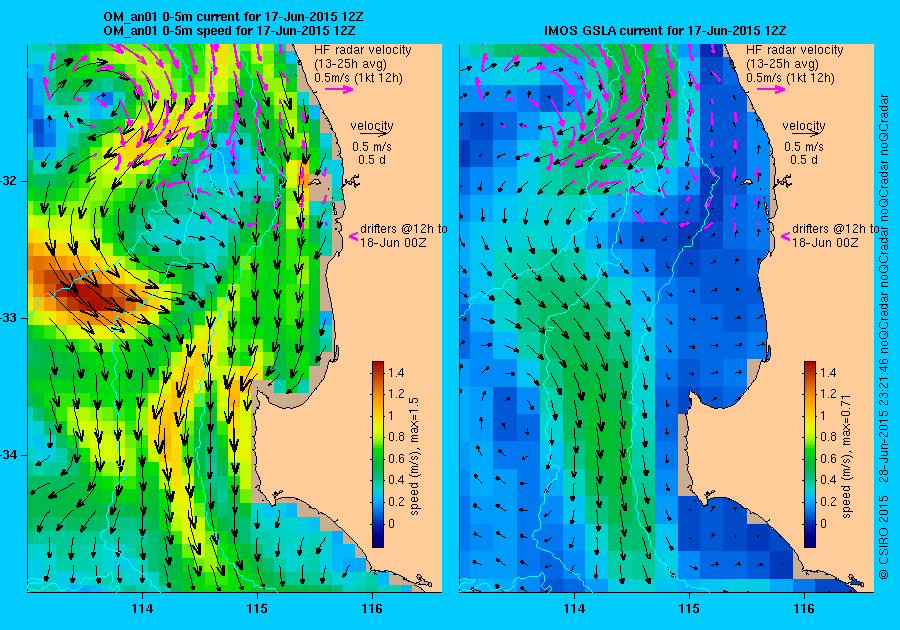Click longitude label 115 on the right map

pos(689,609)
